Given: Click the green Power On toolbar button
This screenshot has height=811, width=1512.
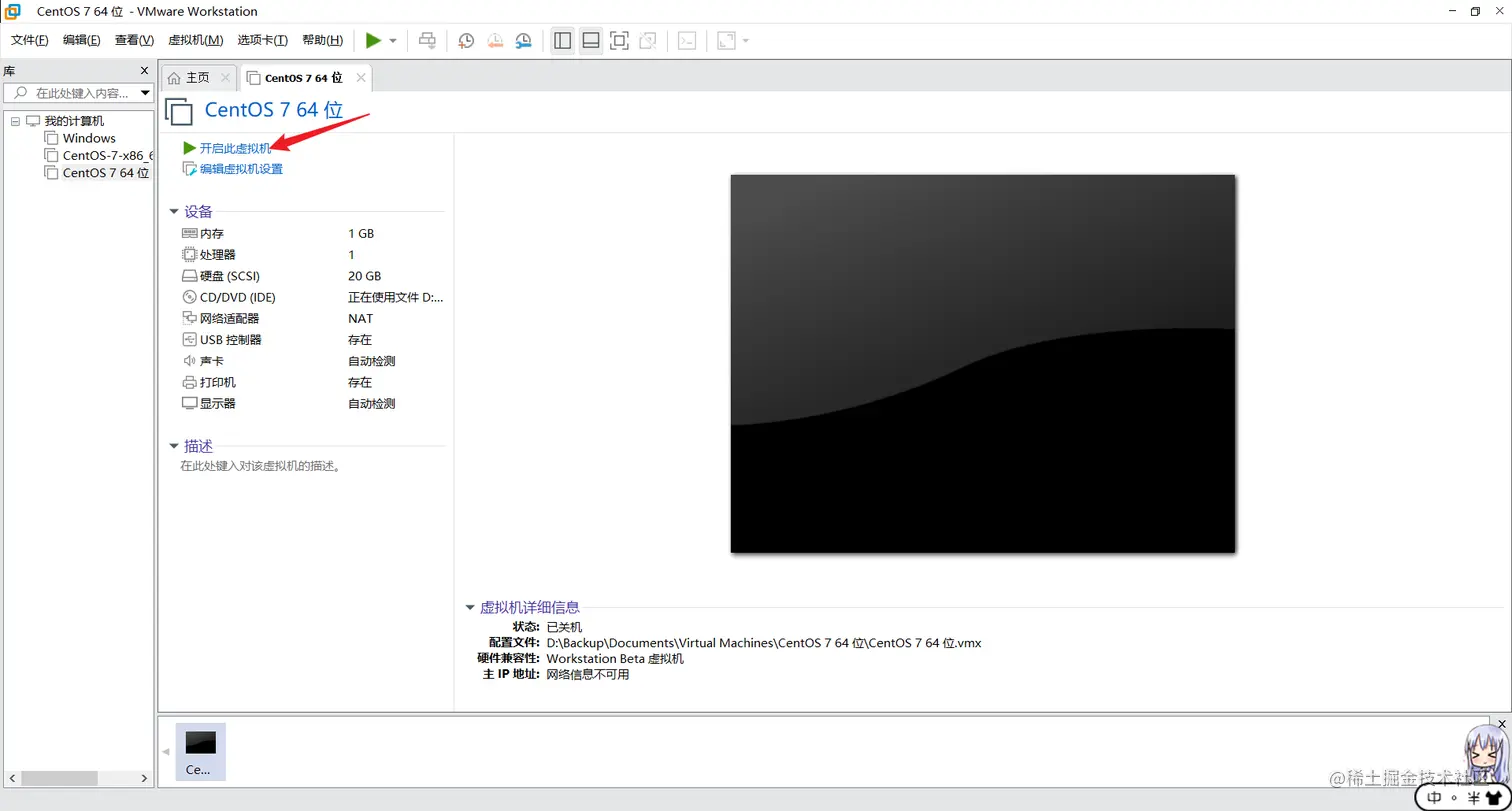Looking at the screenshot, I should [x=373, y=40].
